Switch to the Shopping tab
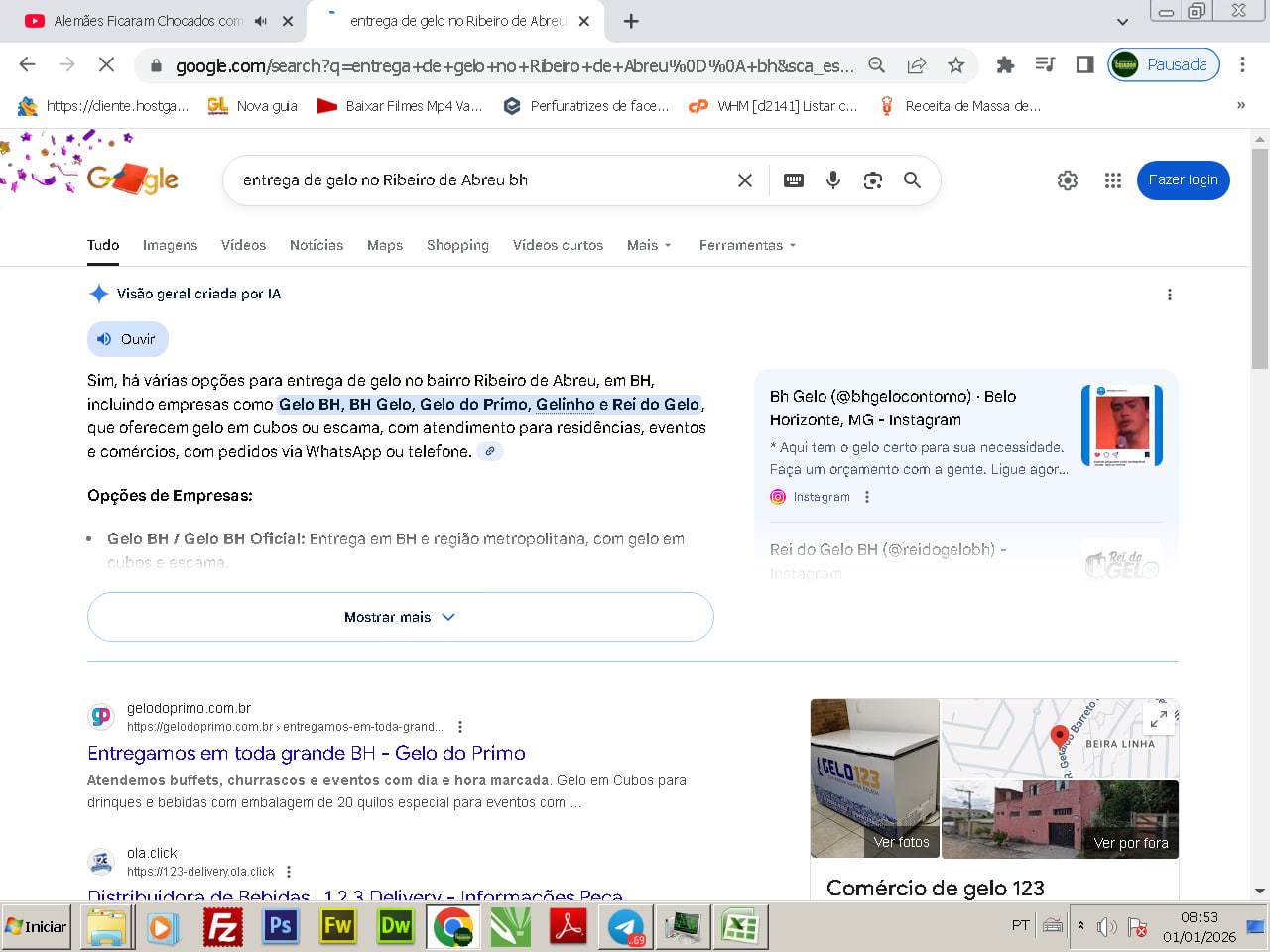Screen dimensions: 1270x952 tap(457, 245)
